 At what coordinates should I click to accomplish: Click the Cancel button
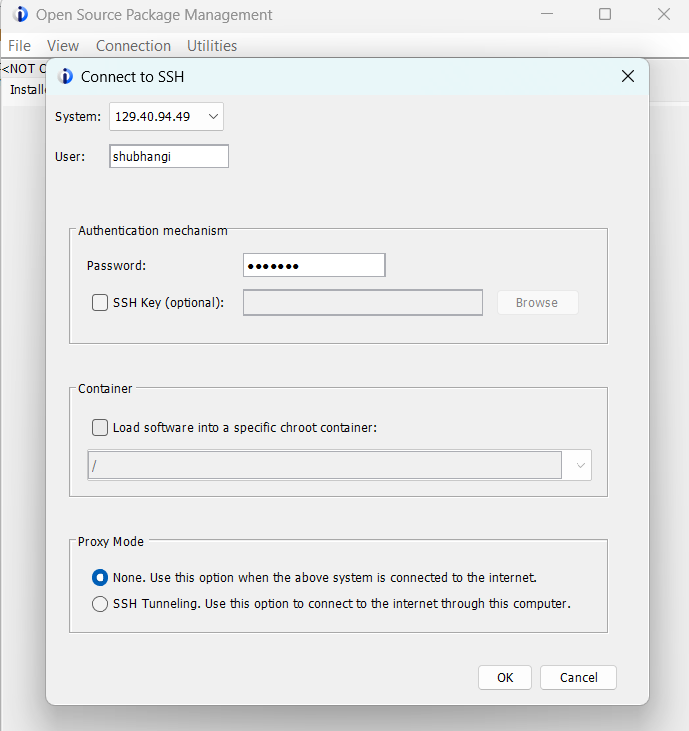[x=578, y=677]
